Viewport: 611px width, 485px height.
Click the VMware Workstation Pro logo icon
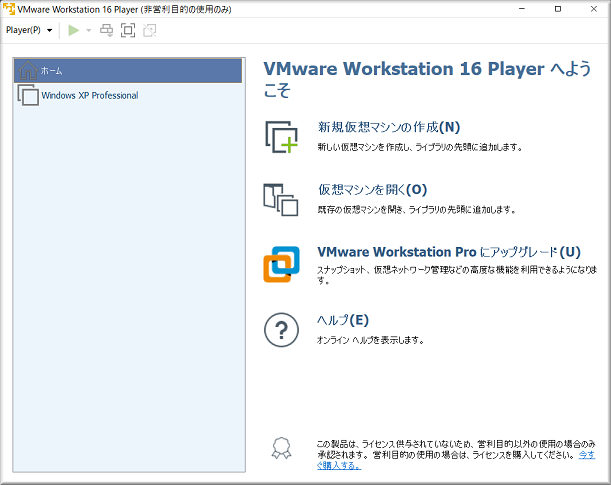pos(281,264)
